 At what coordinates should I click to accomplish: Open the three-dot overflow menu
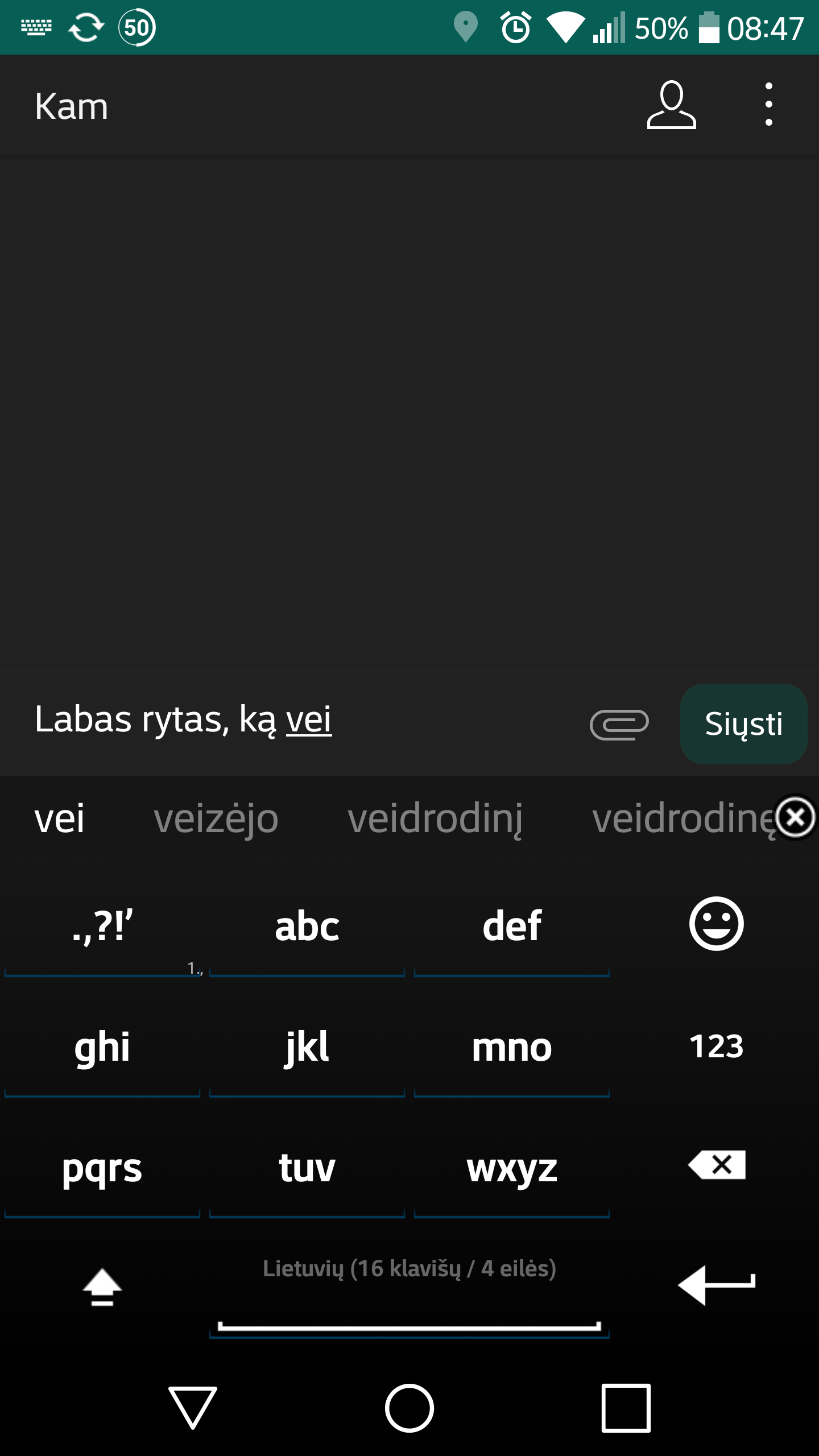coord(768,105)
